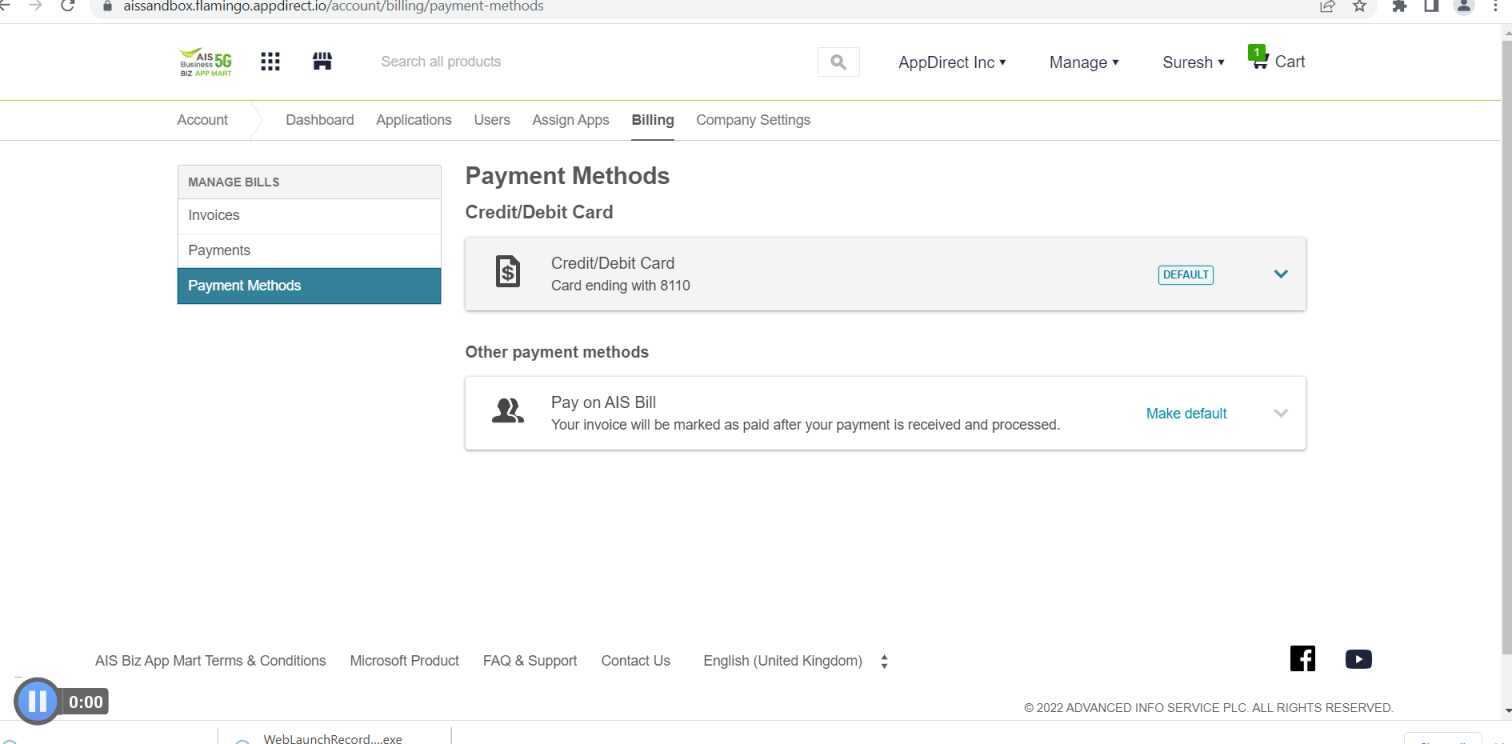The height and width of the screenshot is (744, 1512).
Task: Open the shopping Cart
Action: pyautogui.click(x=1276, y=61)
